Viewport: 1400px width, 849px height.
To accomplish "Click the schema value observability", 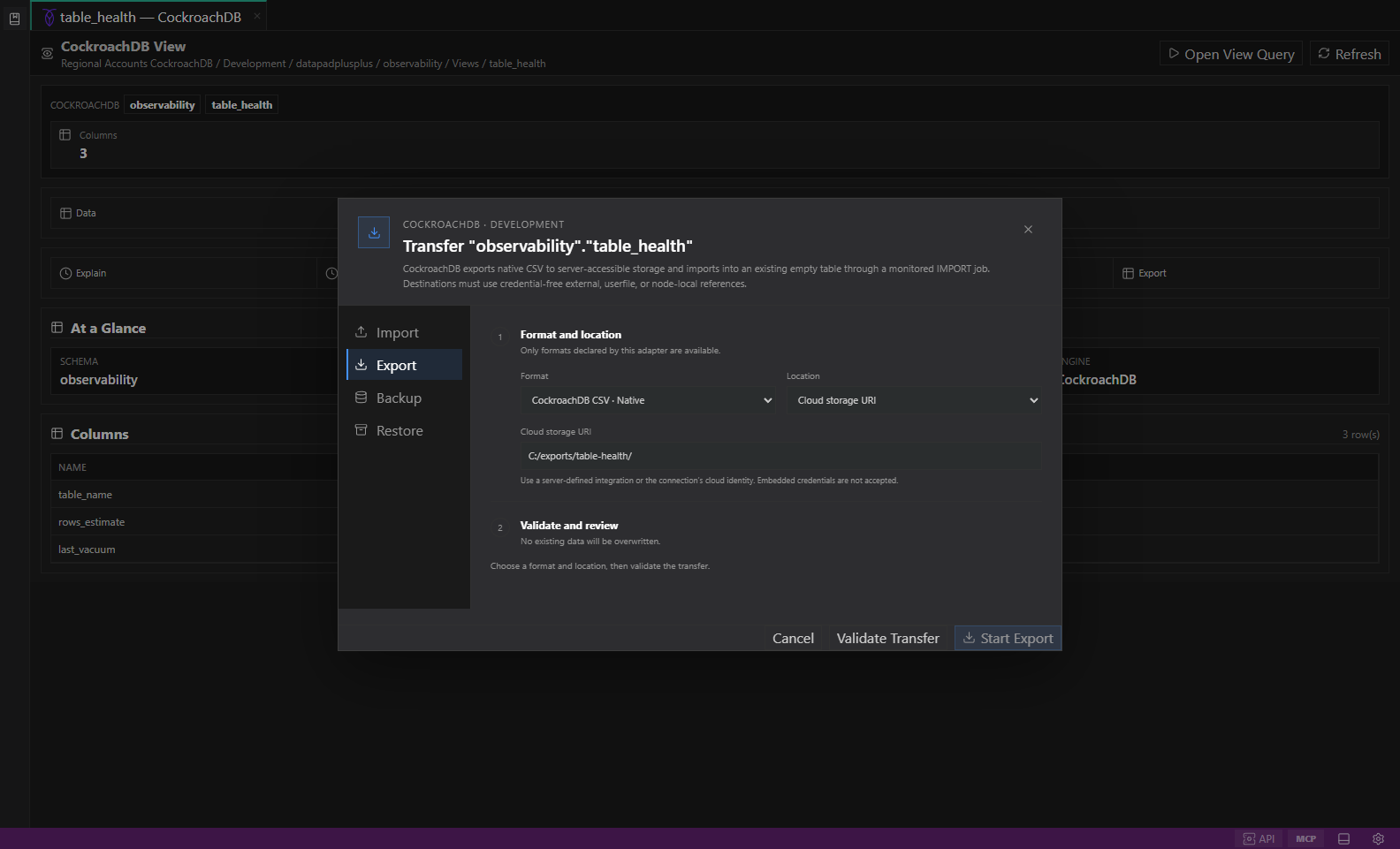I will (99, 380).
